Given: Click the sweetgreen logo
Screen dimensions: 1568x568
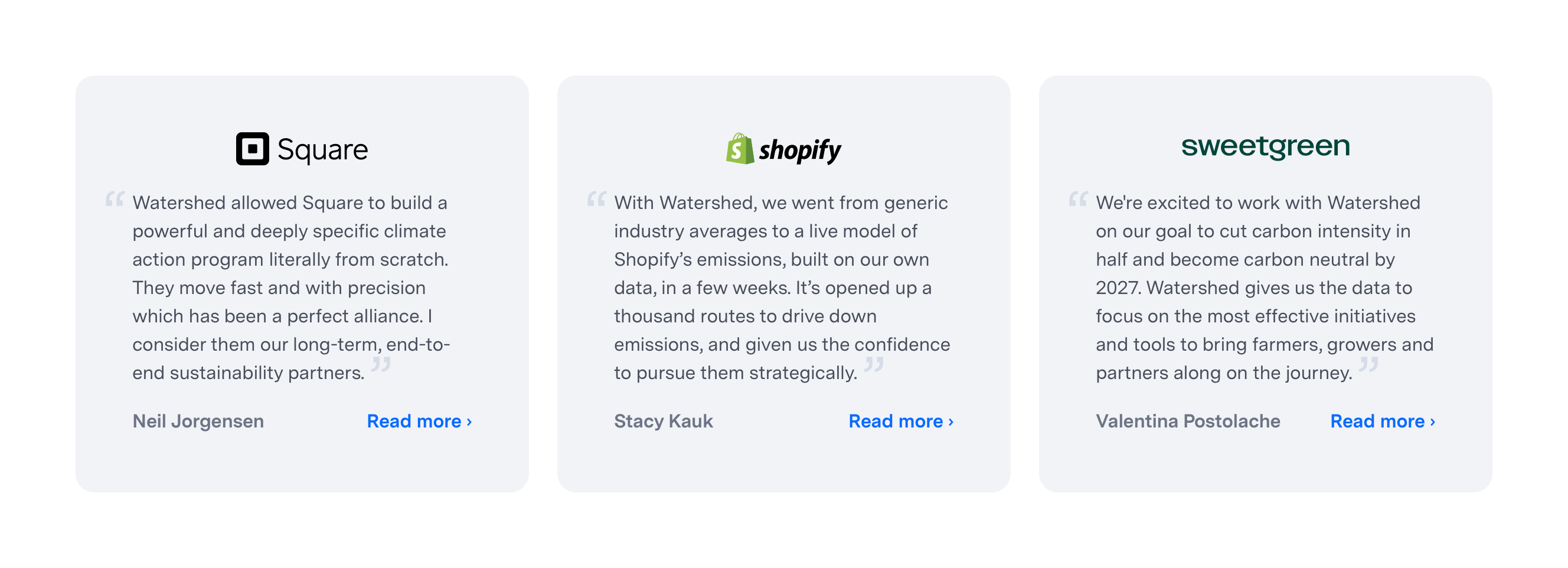Looking at the screenshot, I should coord(1265,146).
